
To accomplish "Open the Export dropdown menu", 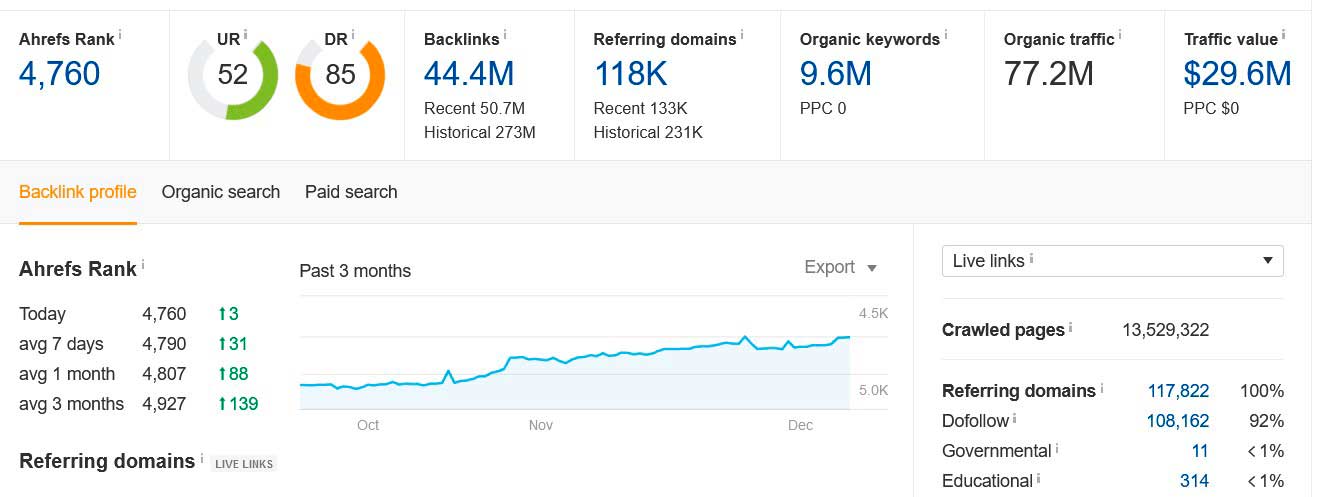I will click(840, 267).
